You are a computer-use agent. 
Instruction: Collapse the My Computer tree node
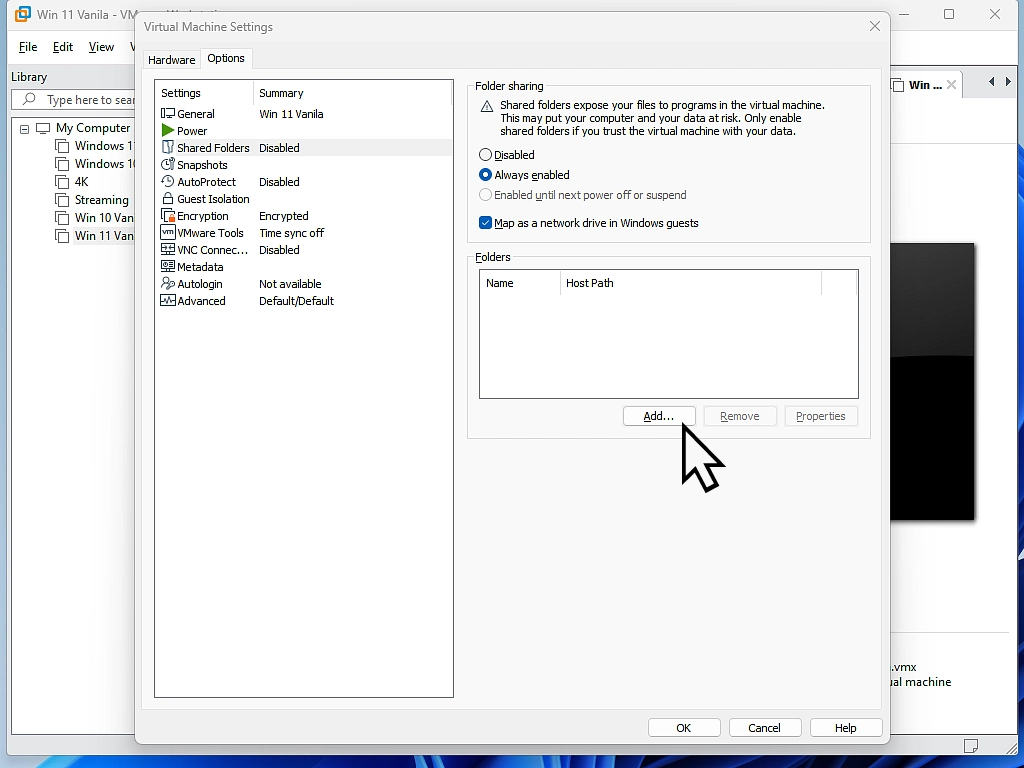click(24, 129)
